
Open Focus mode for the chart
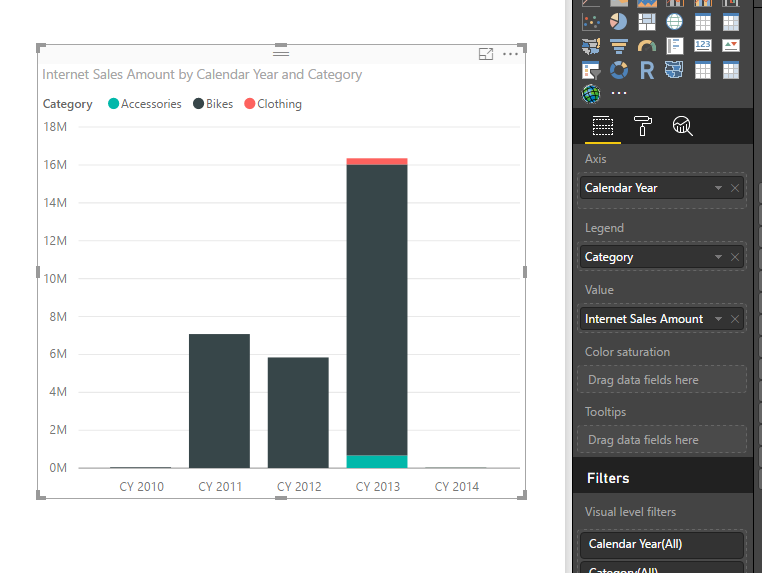pyautogui.click(x=486, y=54)
